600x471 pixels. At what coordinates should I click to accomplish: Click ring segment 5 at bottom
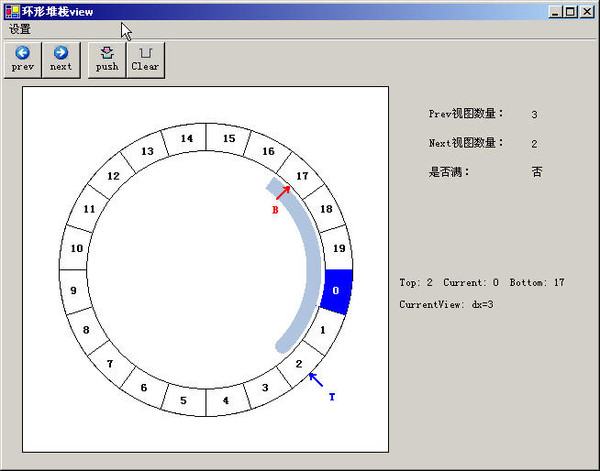(x=183, y=402)
